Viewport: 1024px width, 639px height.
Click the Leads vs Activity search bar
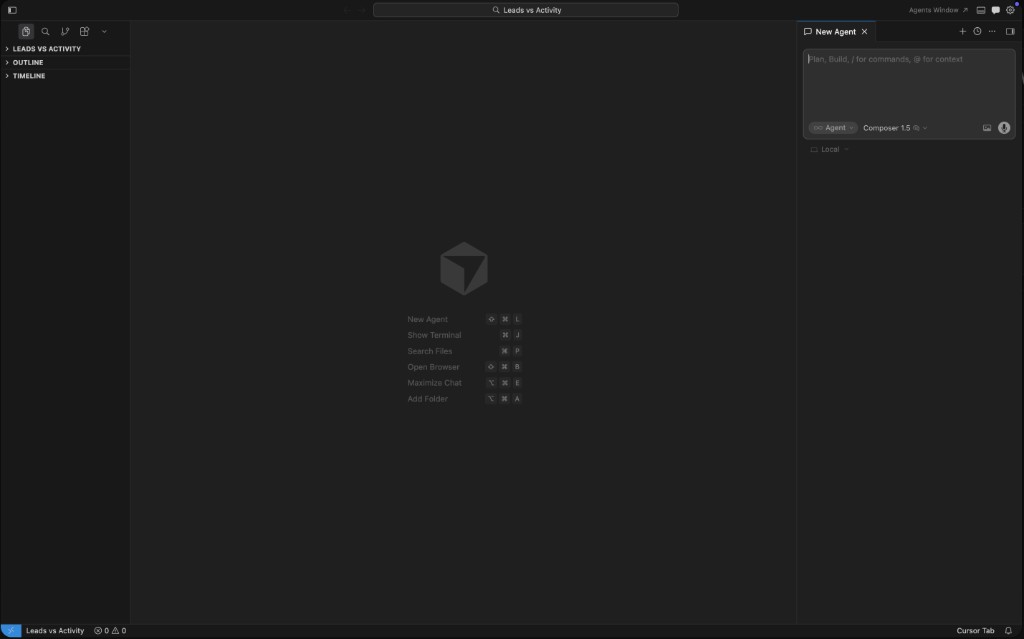coord(525,9)
